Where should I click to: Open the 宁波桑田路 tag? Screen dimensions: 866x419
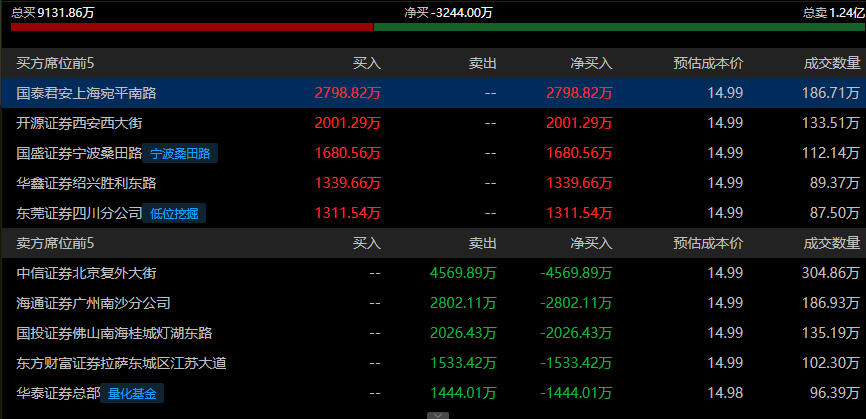click(x=180, y=153)
